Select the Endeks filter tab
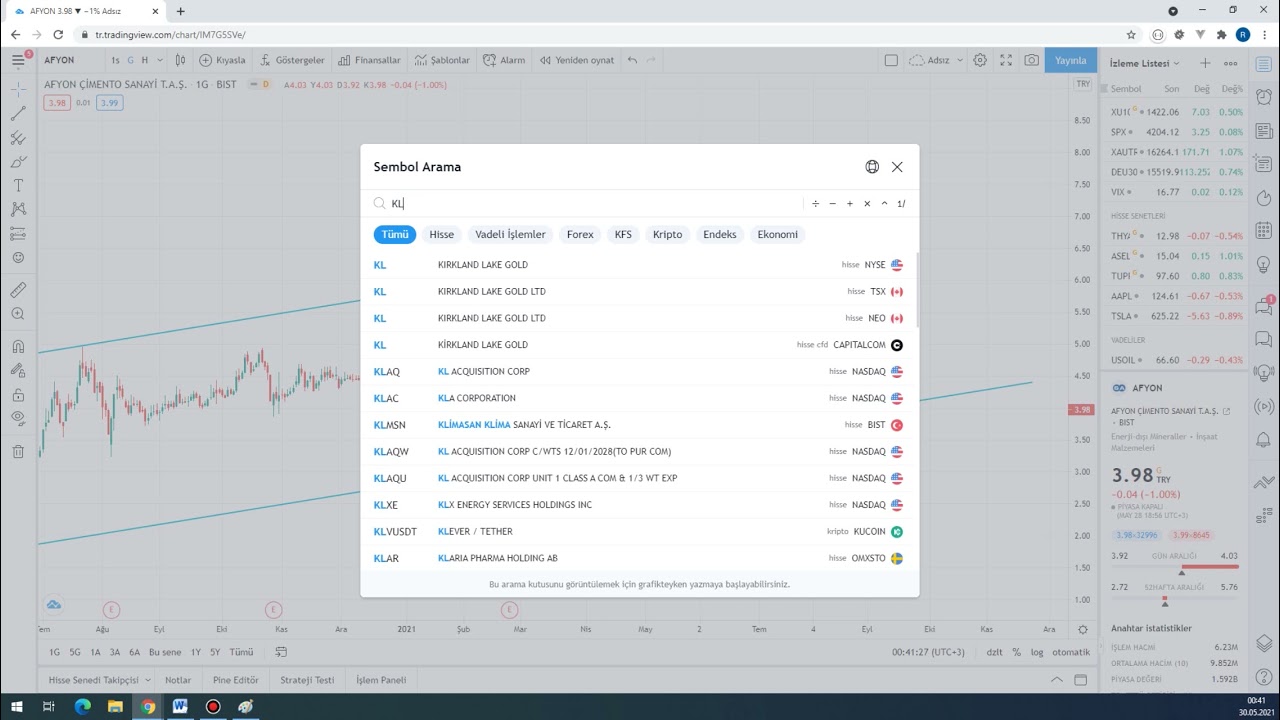Screen dimensions: 1280x720 (719, 234)
